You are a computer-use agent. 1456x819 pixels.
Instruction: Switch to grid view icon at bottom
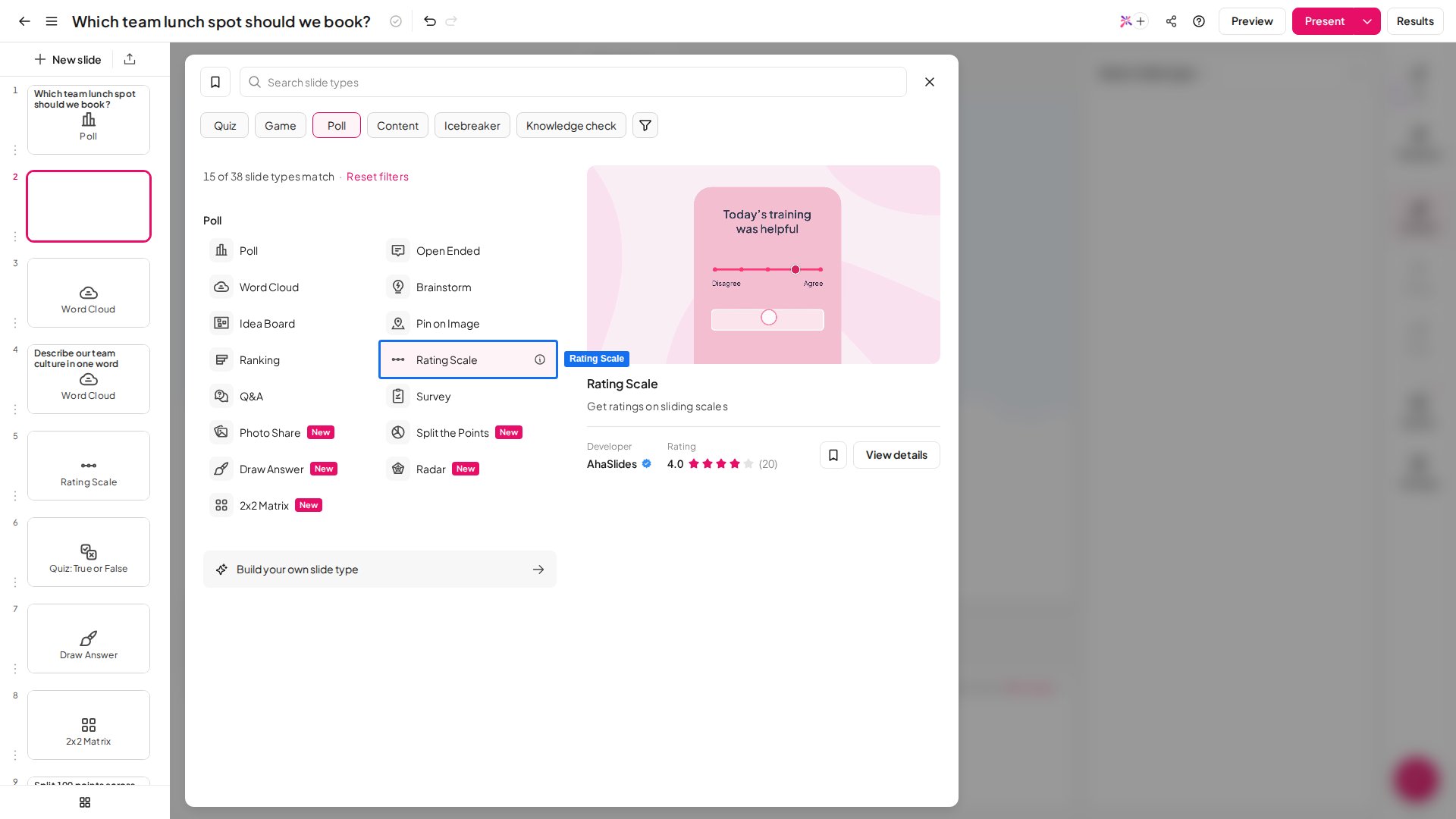[x=85, y=802]
